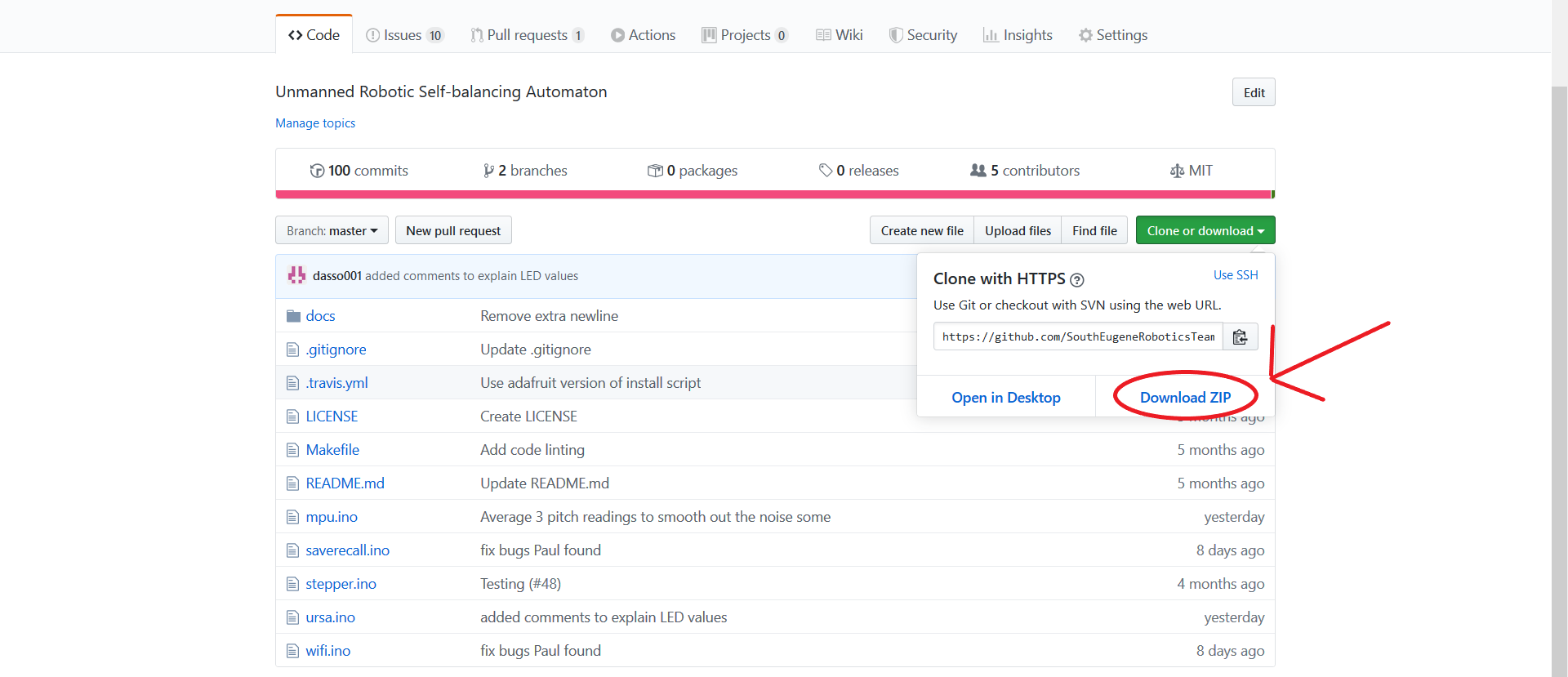
Task: Open the mpu.ino file
Action: tap(332, 517)
